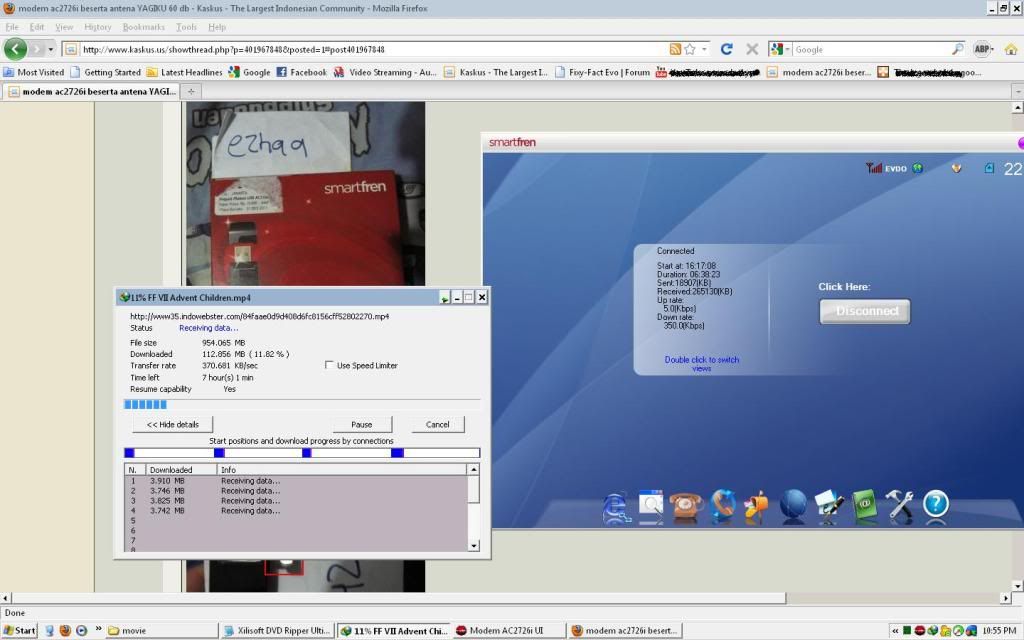This screenshot has height=640, width=1024.
Task: Open the bookmark star dropdown arrow
Action: 704,49
